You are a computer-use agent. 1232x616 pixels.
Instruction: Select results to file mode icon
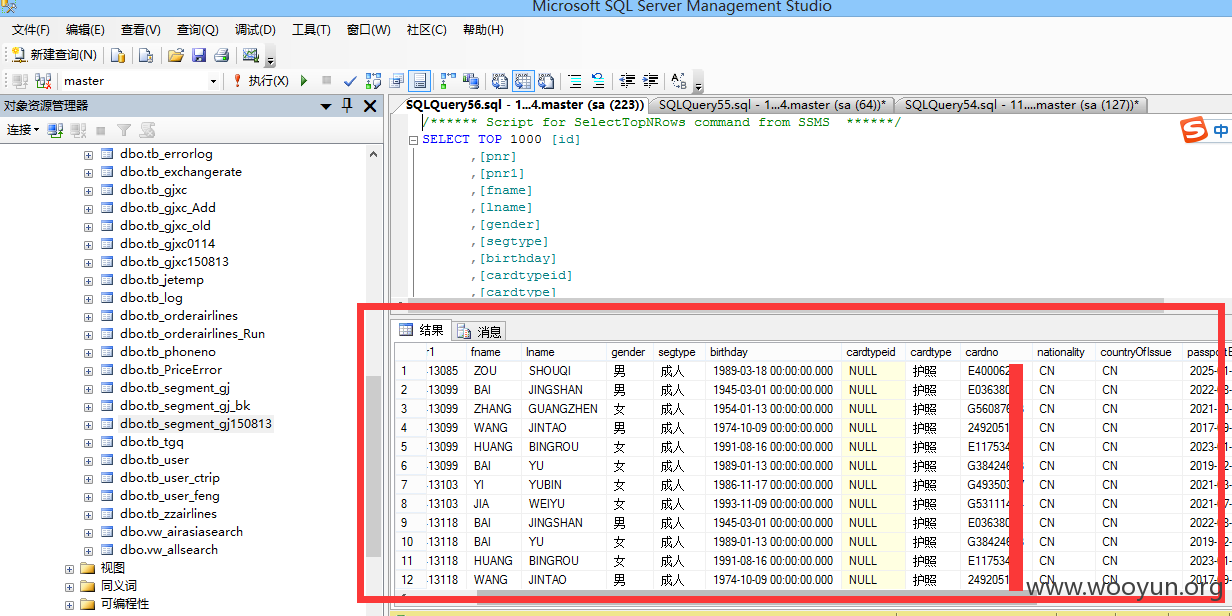tap(546, 81)
